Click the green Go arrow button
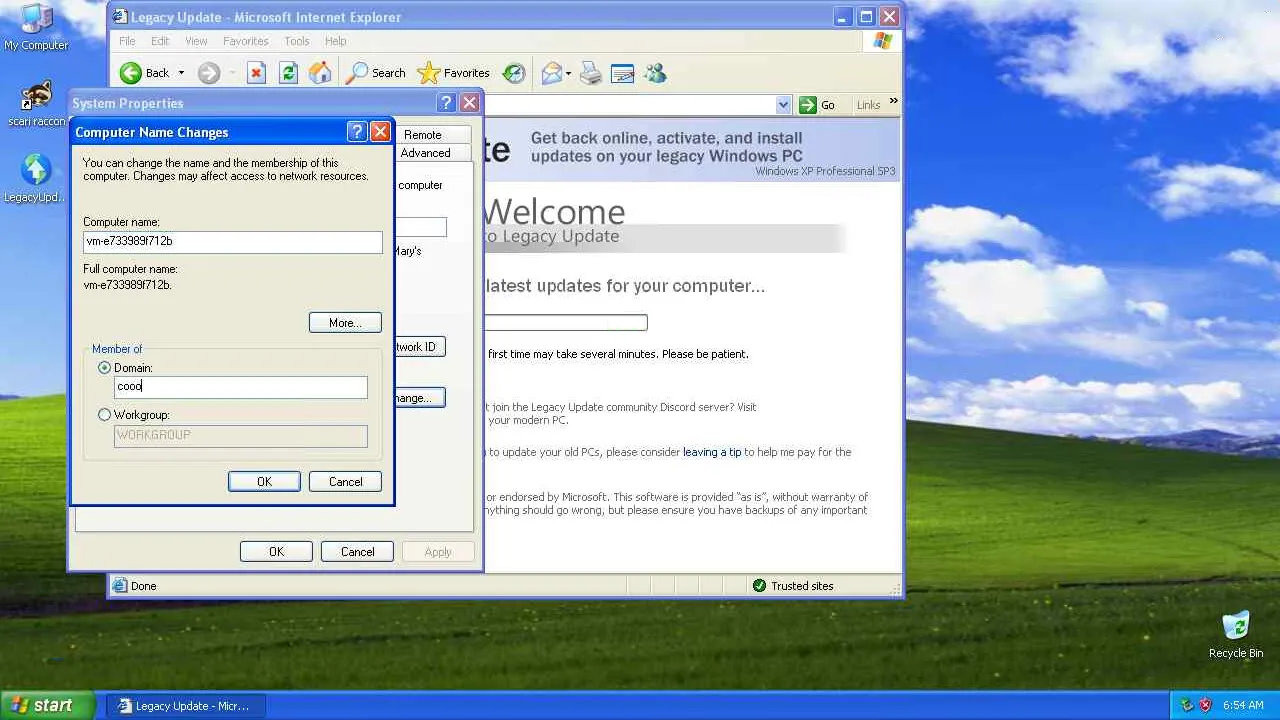 click(x=817, y=105)
